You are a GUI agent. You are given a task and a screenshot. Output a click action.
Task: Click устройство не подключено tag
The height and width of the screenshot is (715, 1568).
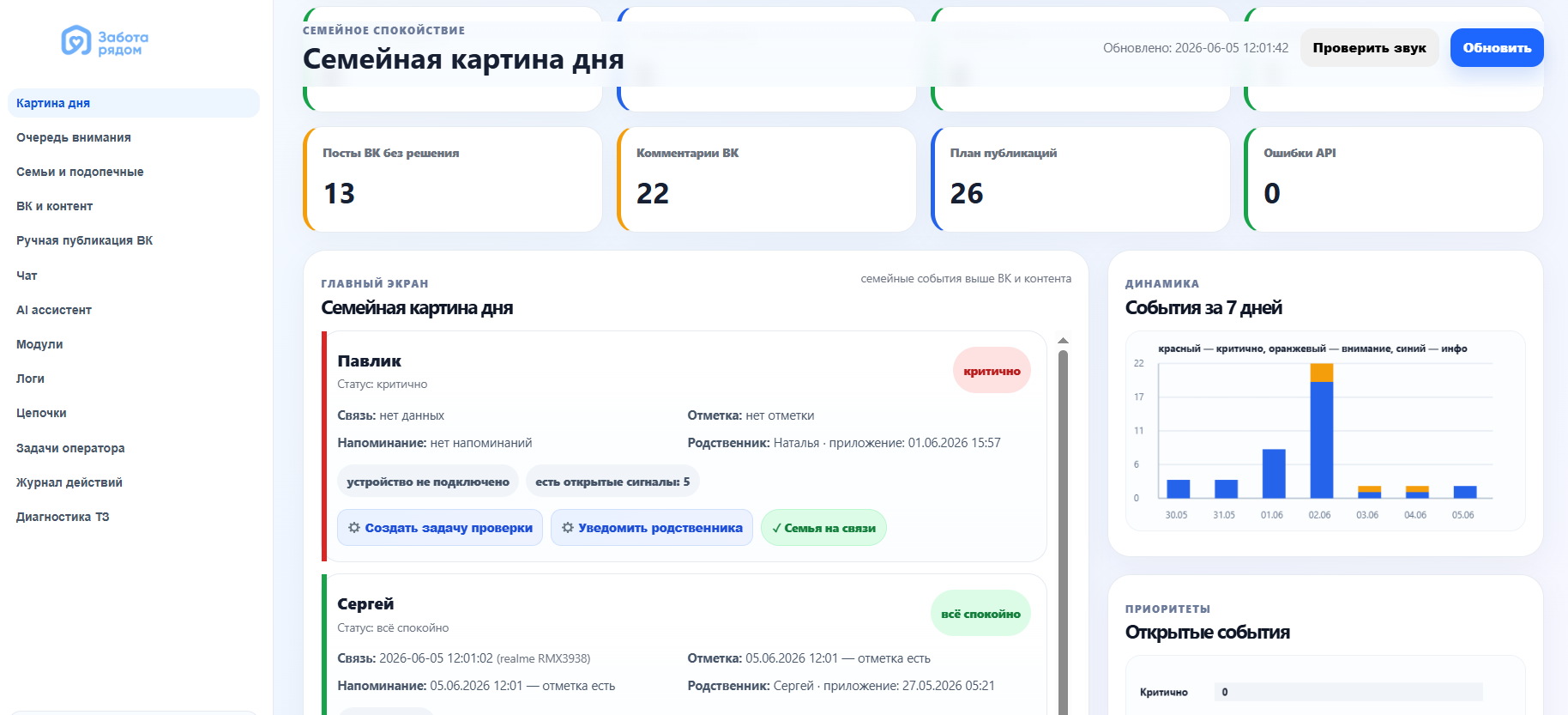pos(428,482)
